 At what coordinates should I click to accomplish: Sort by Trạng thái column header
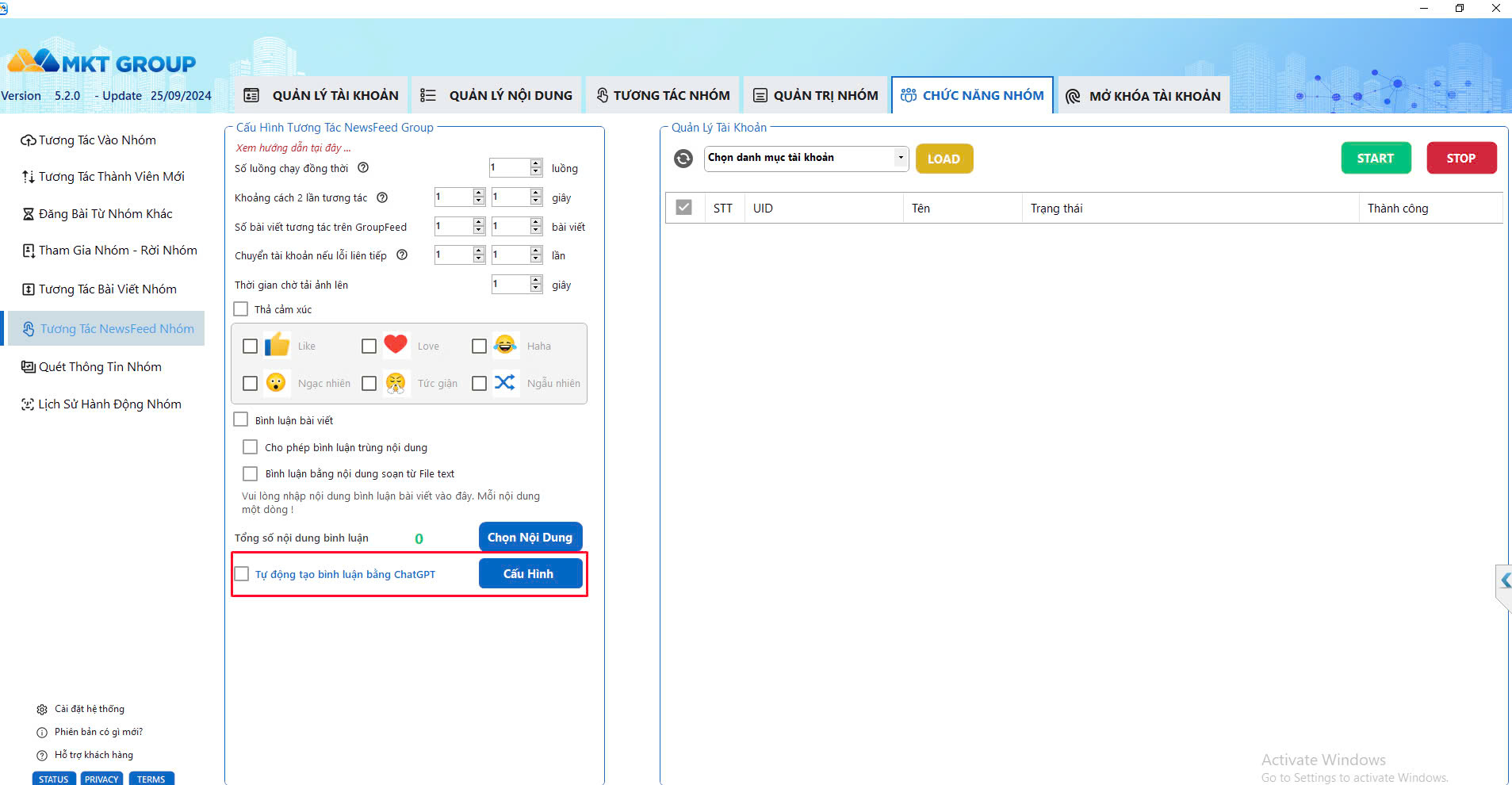1189,208
